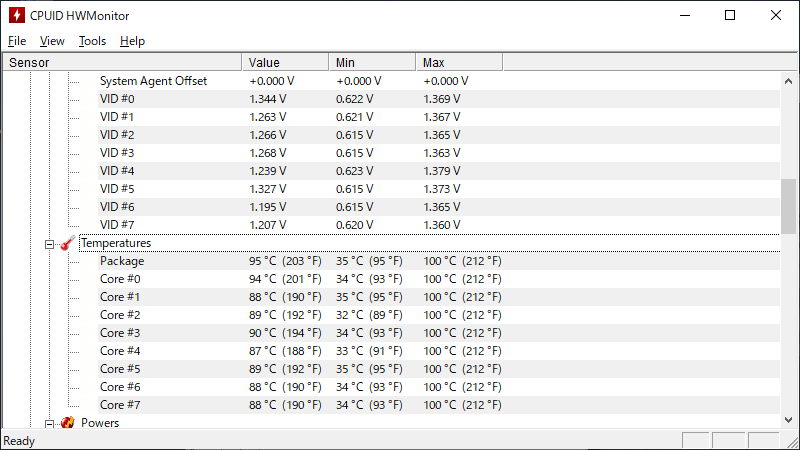Click the scroll down arrow
Viewport: 800px width, 450px height.
[x=788, y=420]
